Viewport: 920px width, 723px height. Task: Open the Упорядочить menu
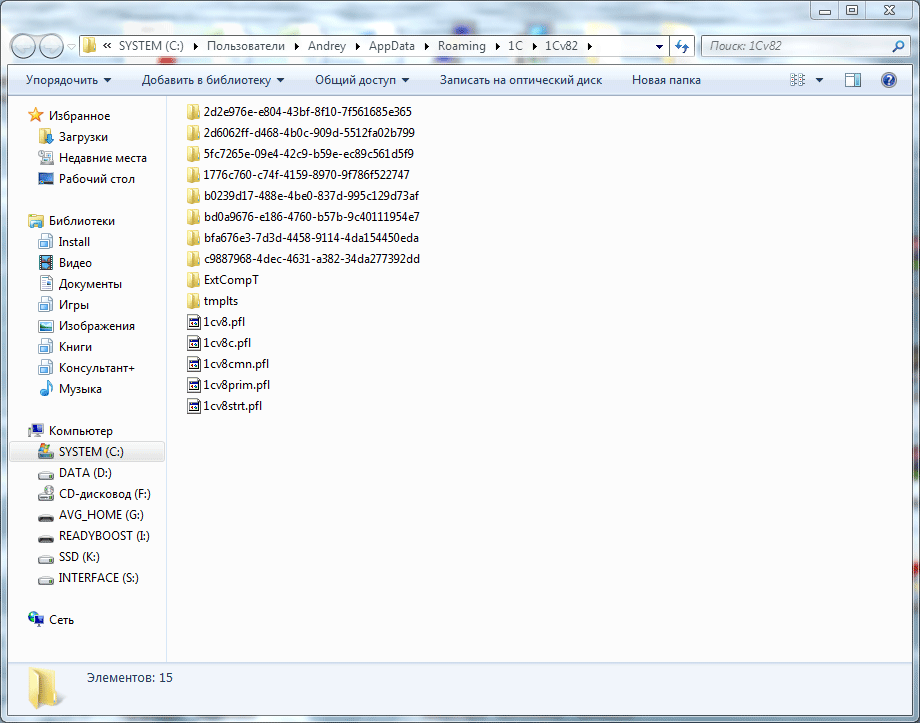point(68,80)
